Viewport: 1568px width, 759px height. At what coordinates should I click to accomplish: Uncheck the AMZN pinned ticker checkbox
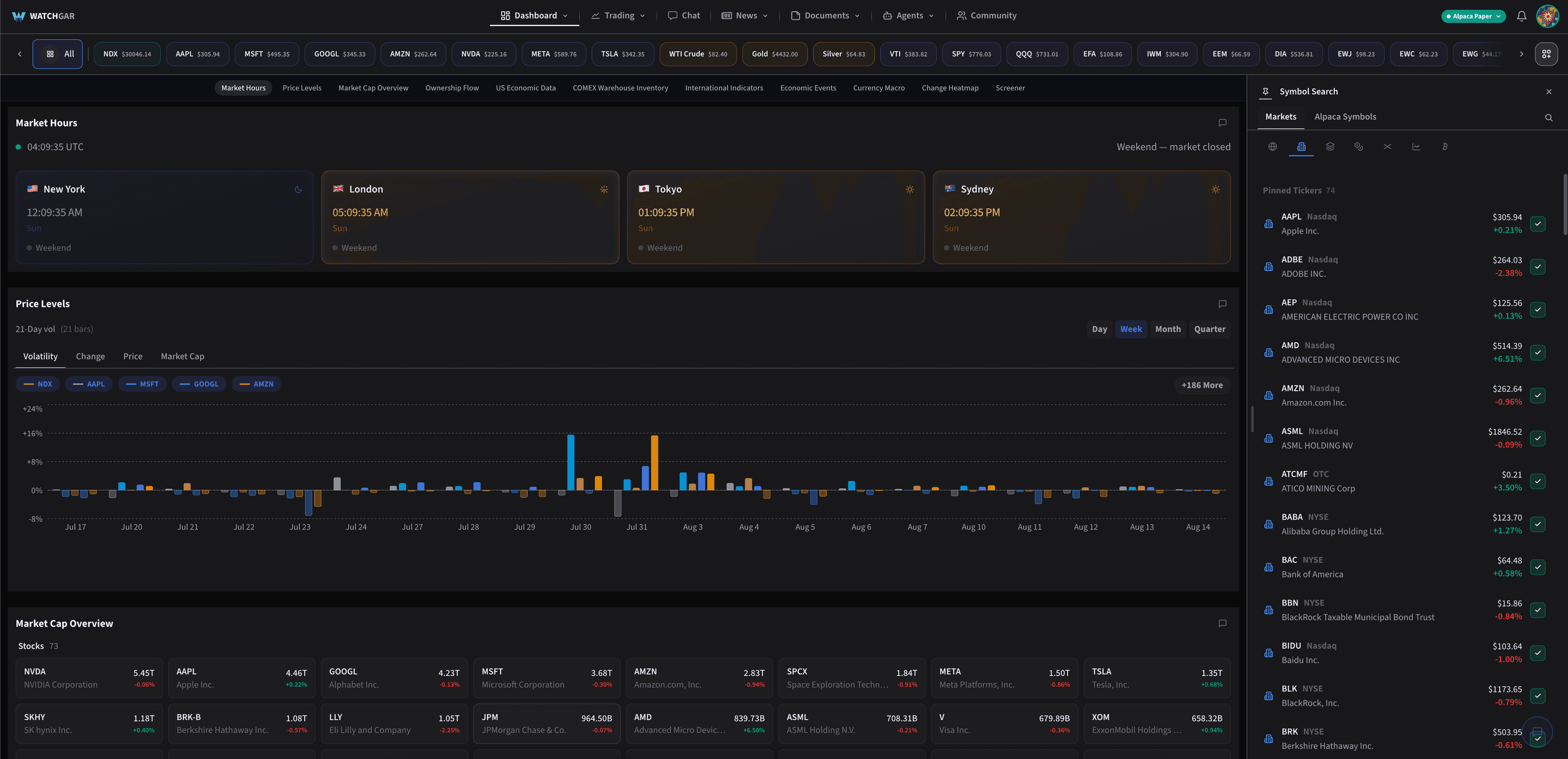click(x=1538, y=395)
